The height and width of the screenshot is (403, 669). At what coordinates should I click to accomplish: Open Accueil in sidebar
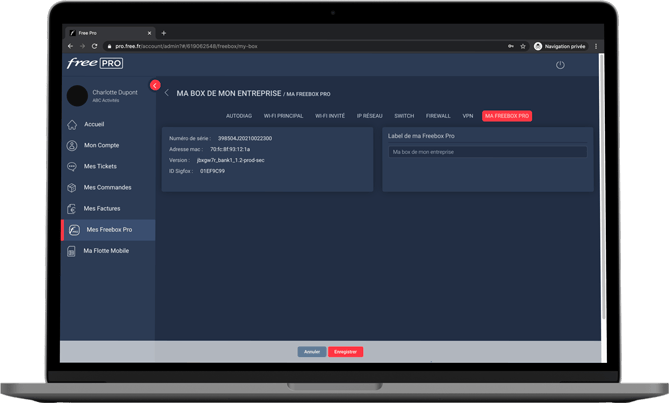click(94, 125)
